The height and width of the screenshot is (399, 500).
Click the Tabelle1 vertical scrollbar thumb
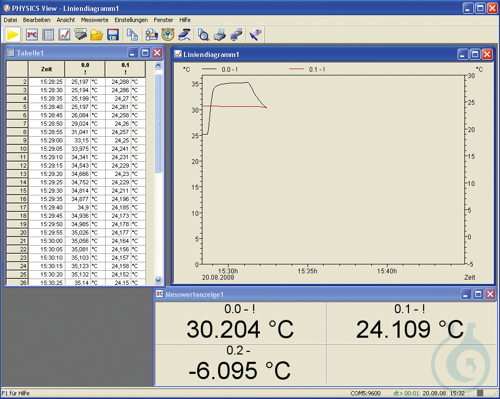click(x=158, y=123)
